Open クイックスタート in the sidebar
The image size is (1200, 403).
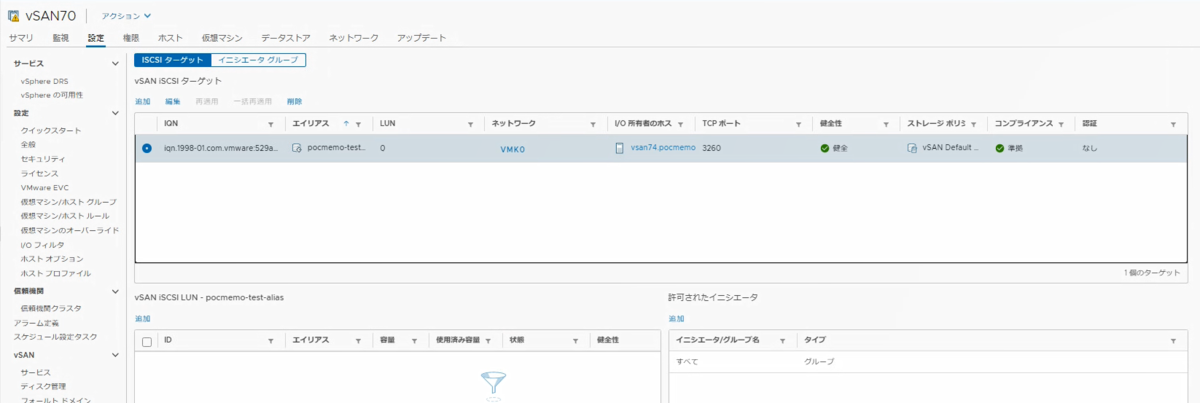(x=51, y=131)
